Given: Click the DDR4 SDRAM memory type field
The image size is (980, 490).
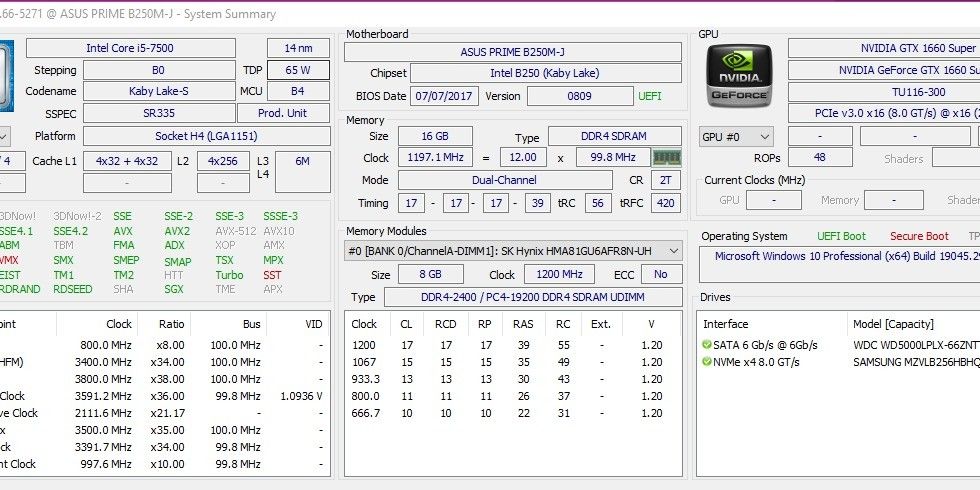Looking at the screenshot, I should 614,136.
